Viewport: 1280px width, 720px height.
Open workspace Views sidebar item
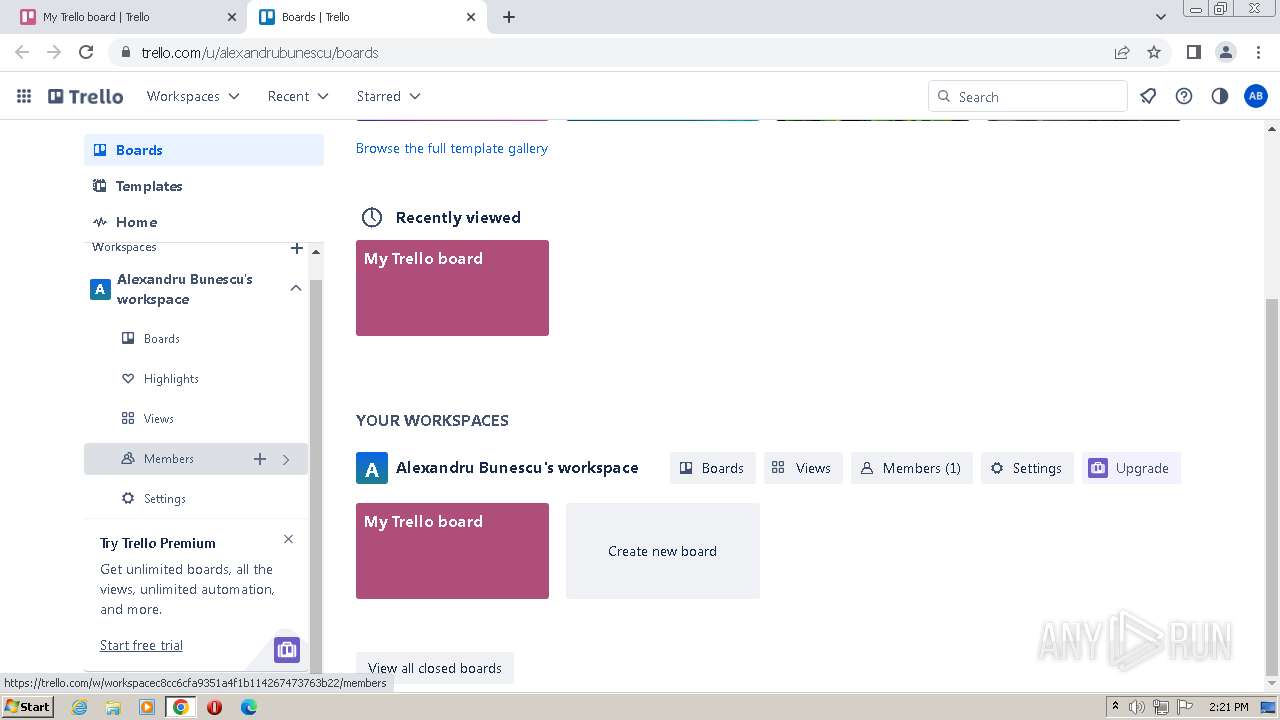click(x=196, y=419)
